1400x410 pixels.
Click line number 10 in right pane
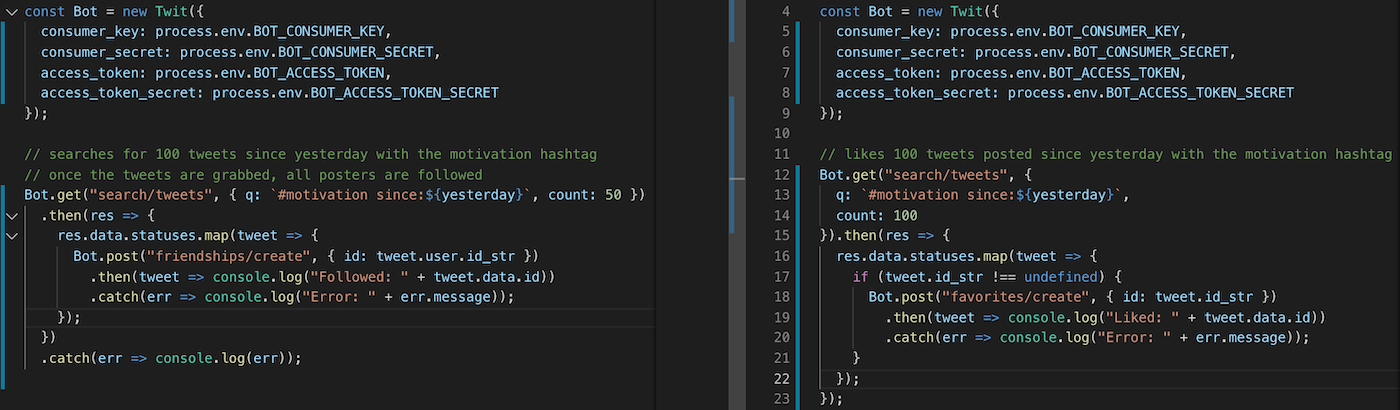click(x=782, y=133)
